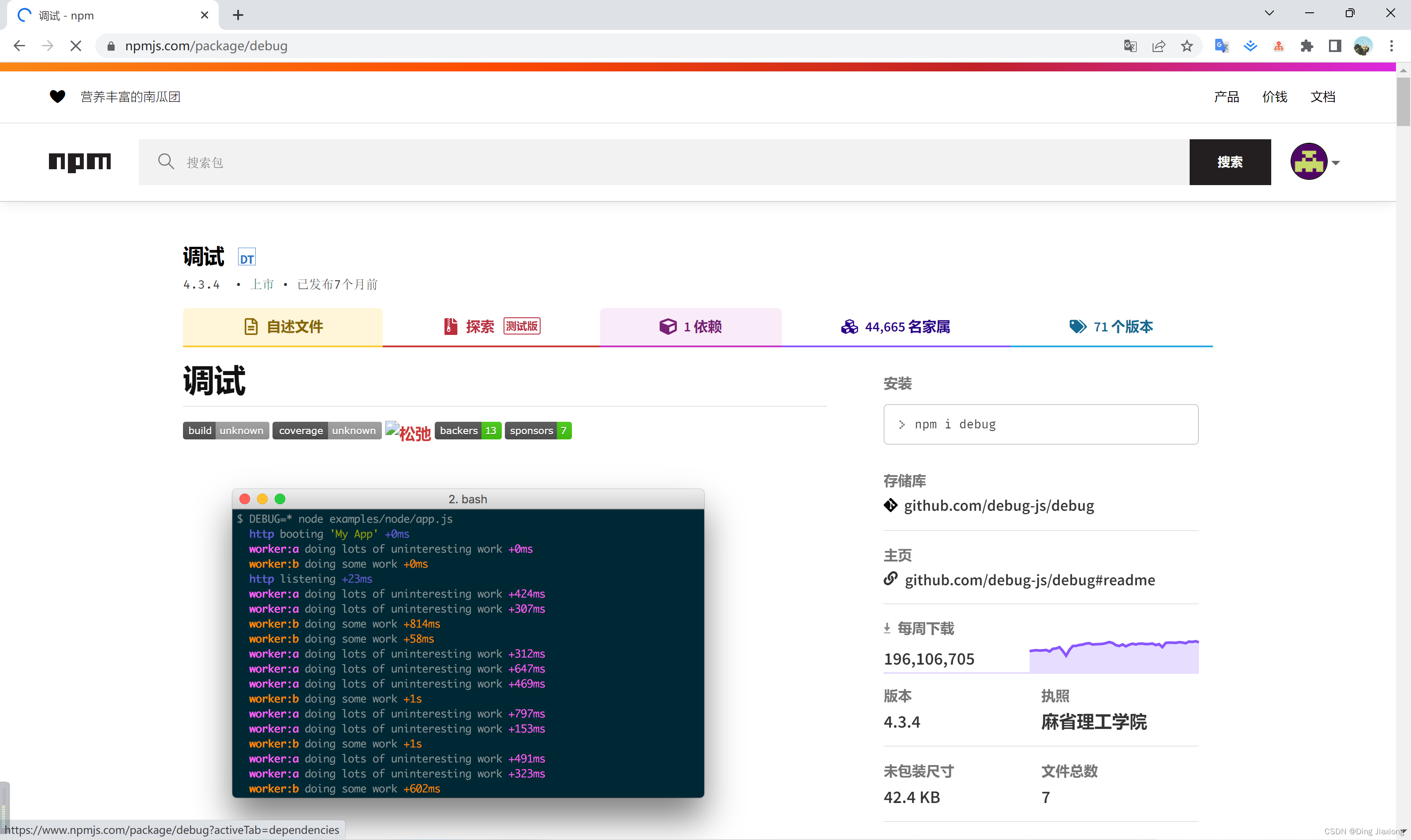
Task: Switch to the 探索 tab
Action: [x=490, y=326]
